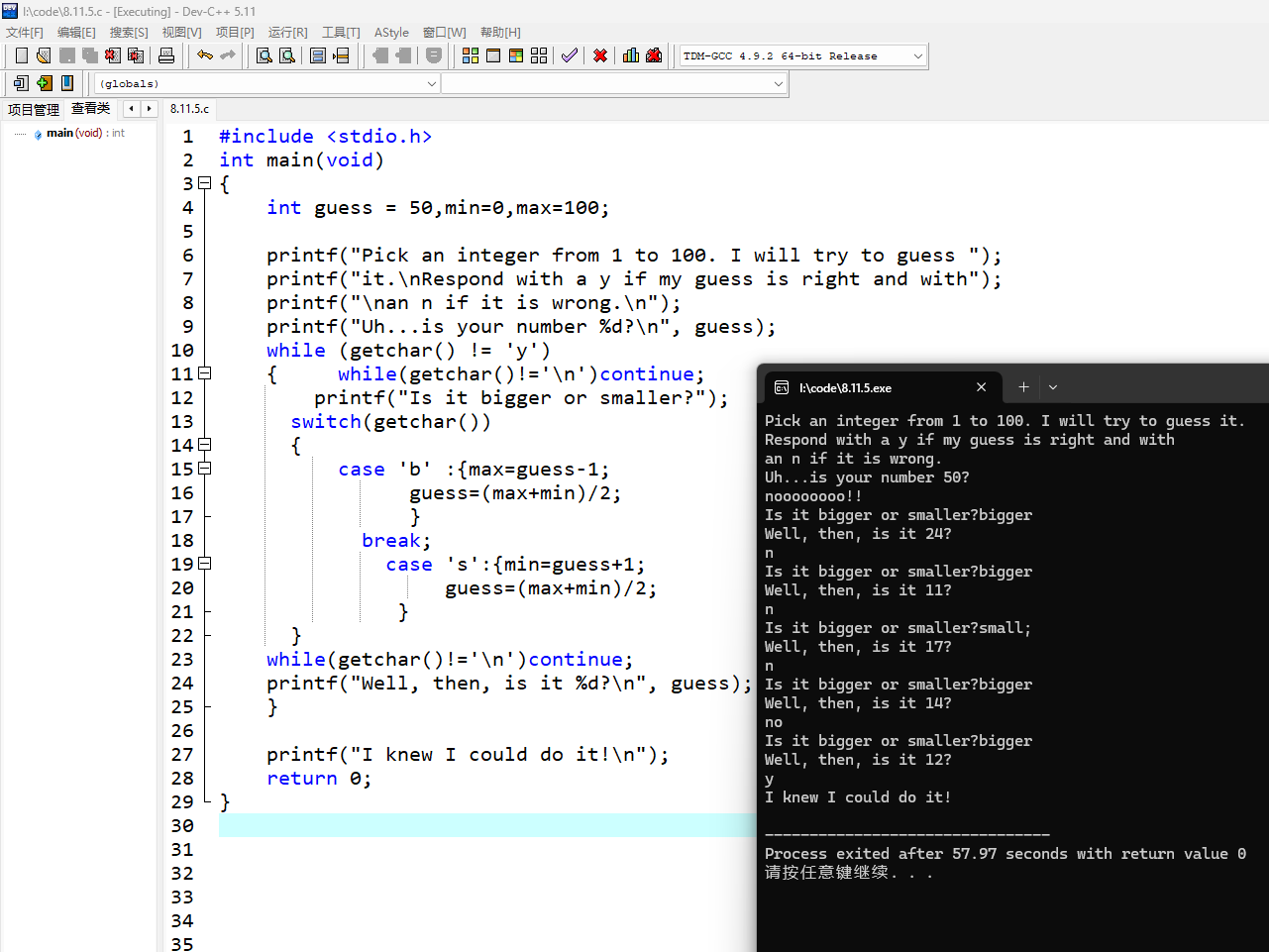Click the blue lined document icon after Replace
Viewport: 1269px width, 952px height.
click(318, 55)
